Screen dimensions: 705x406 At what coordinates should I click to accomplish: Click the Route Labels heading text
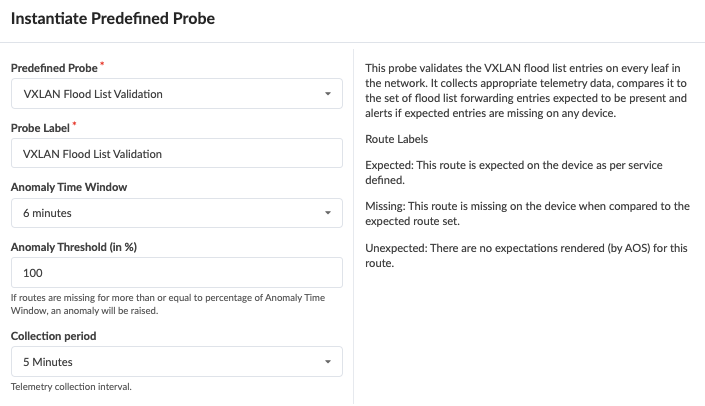396,139
